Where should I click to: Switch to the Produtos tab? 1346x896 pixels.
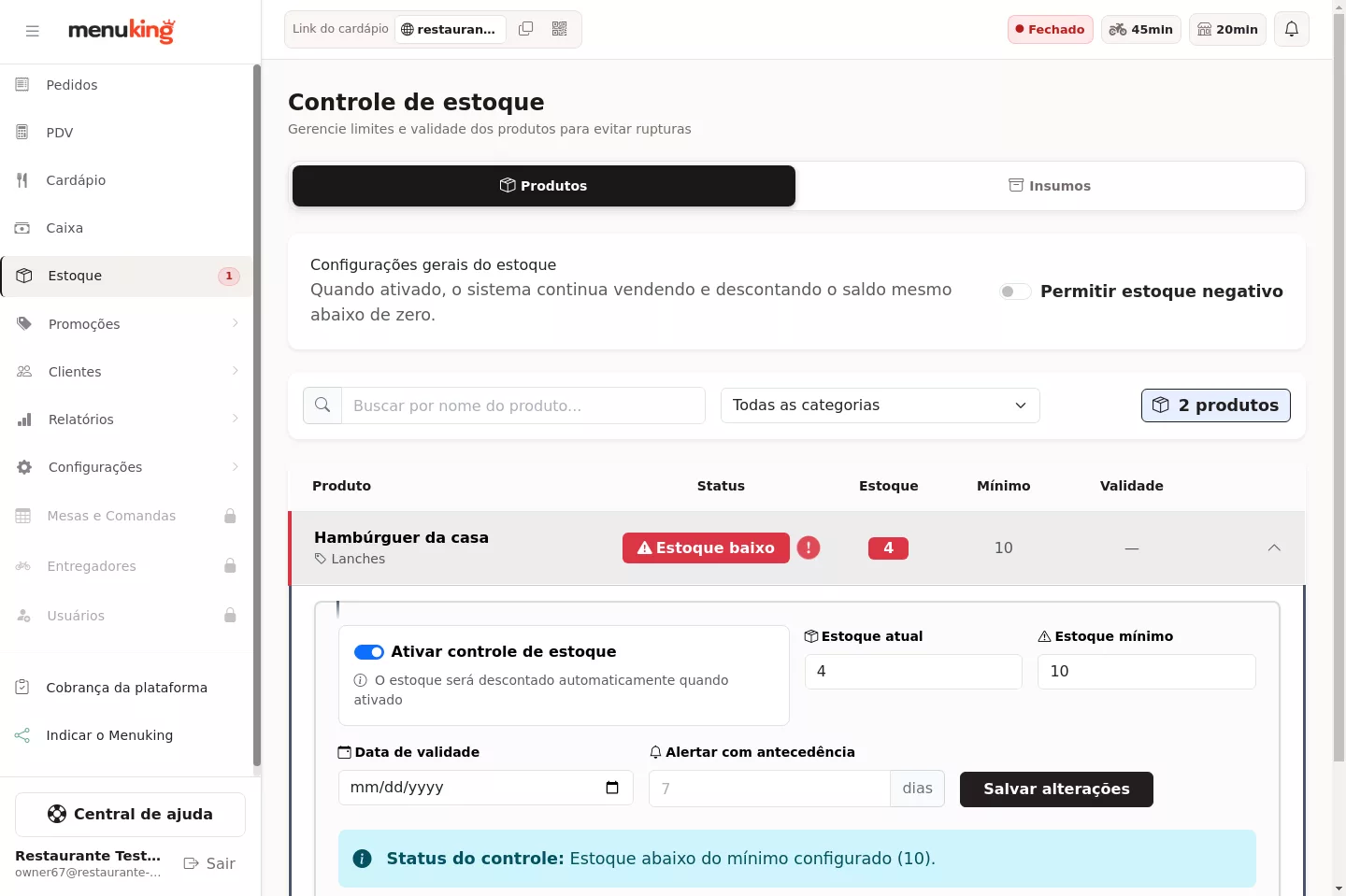pyautogui.click(x=544, y=186)
